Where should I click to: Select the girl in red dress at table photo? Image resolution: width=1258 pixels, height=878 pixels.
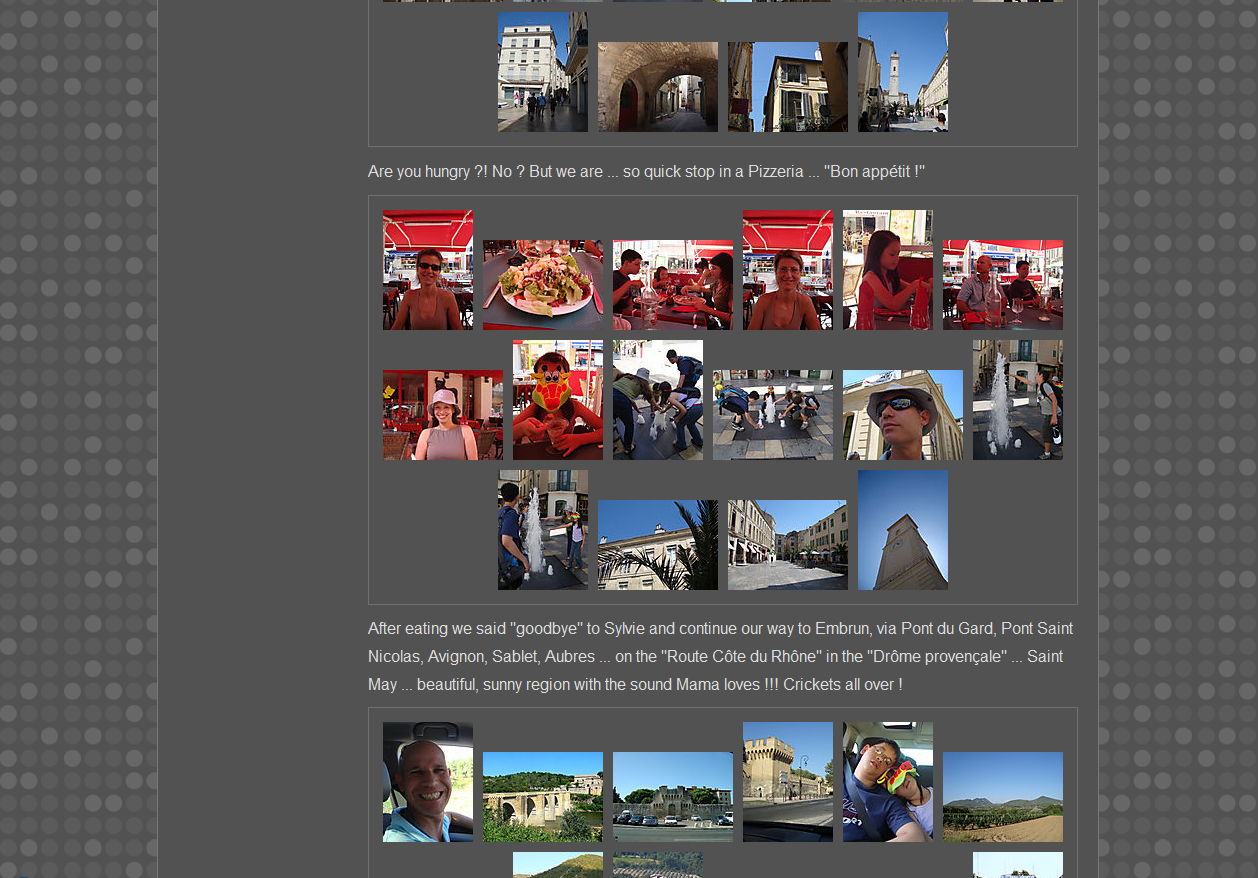[x=887, y=270]
